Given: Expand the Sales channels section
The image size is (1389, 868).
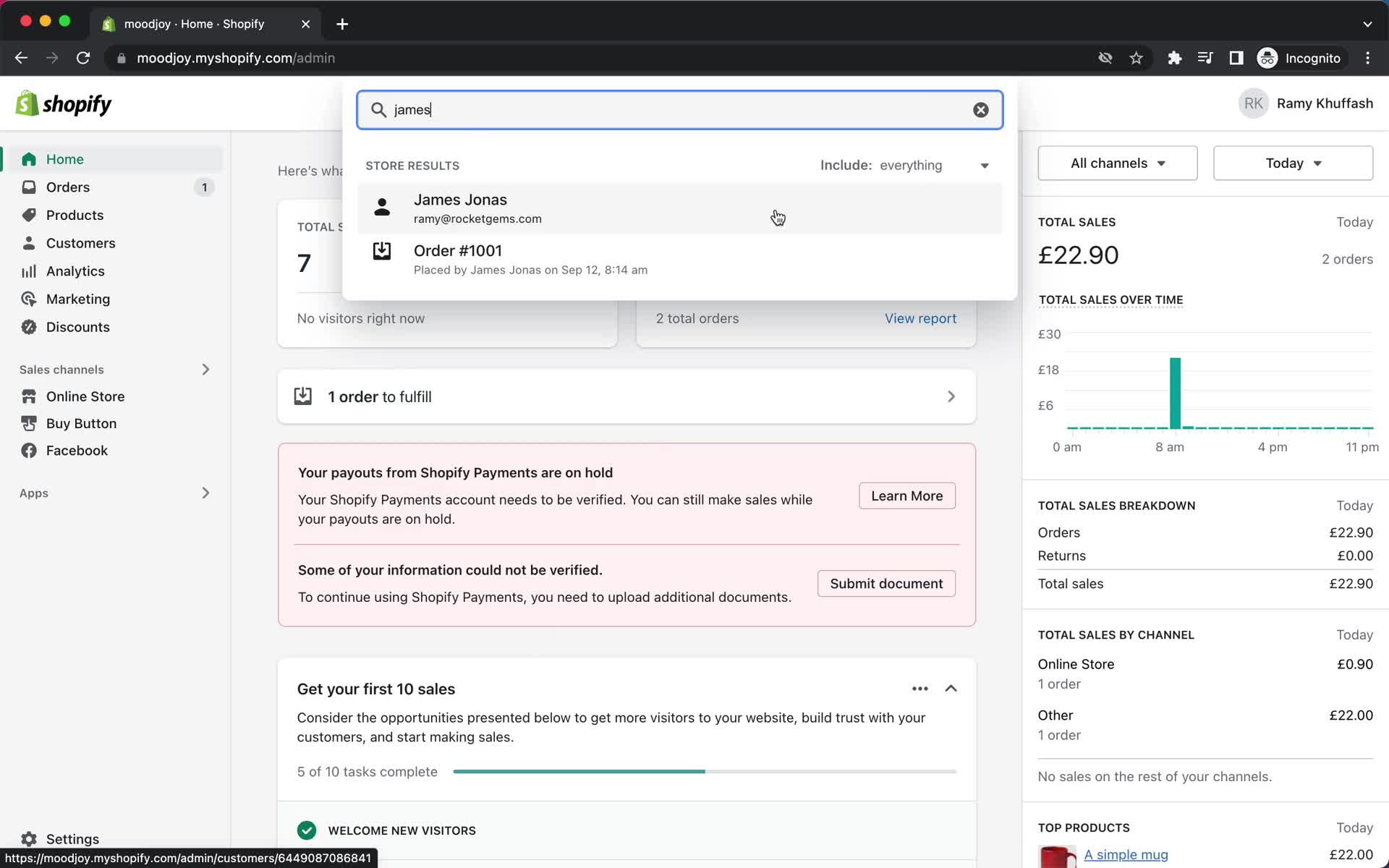Looking at the screenshot, I should coord(205,368).
